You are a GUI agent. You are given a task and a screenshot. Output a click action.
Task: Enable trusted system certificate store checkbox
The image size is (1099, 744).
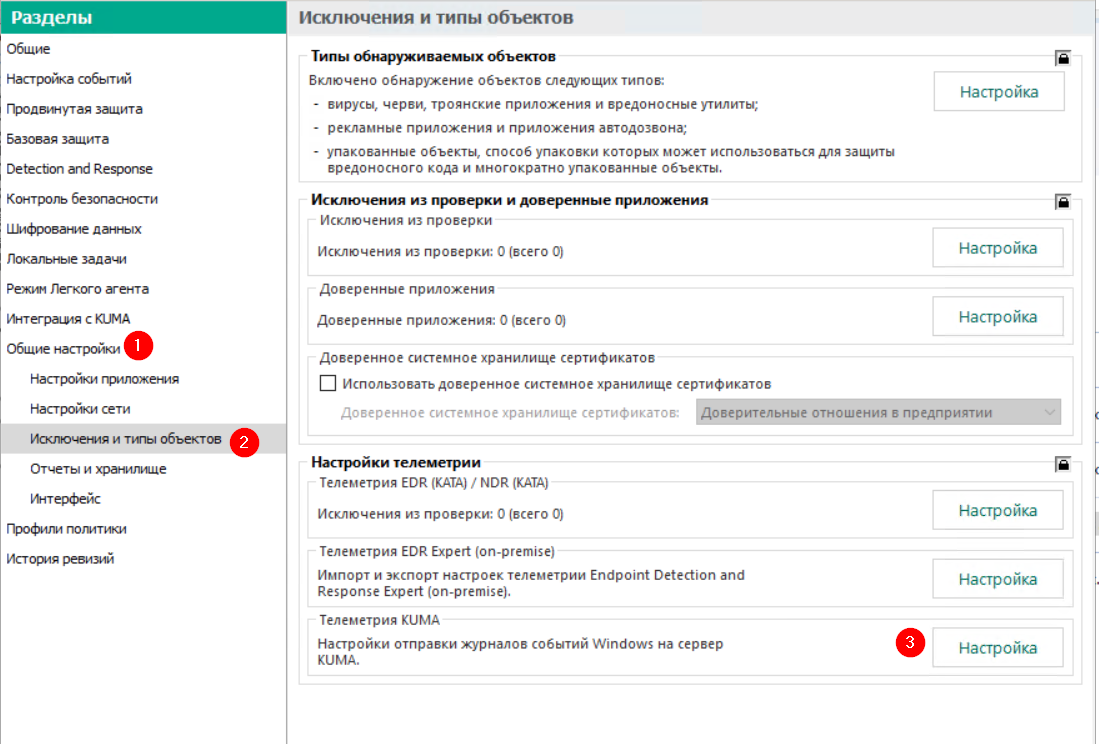click(327, 384)
